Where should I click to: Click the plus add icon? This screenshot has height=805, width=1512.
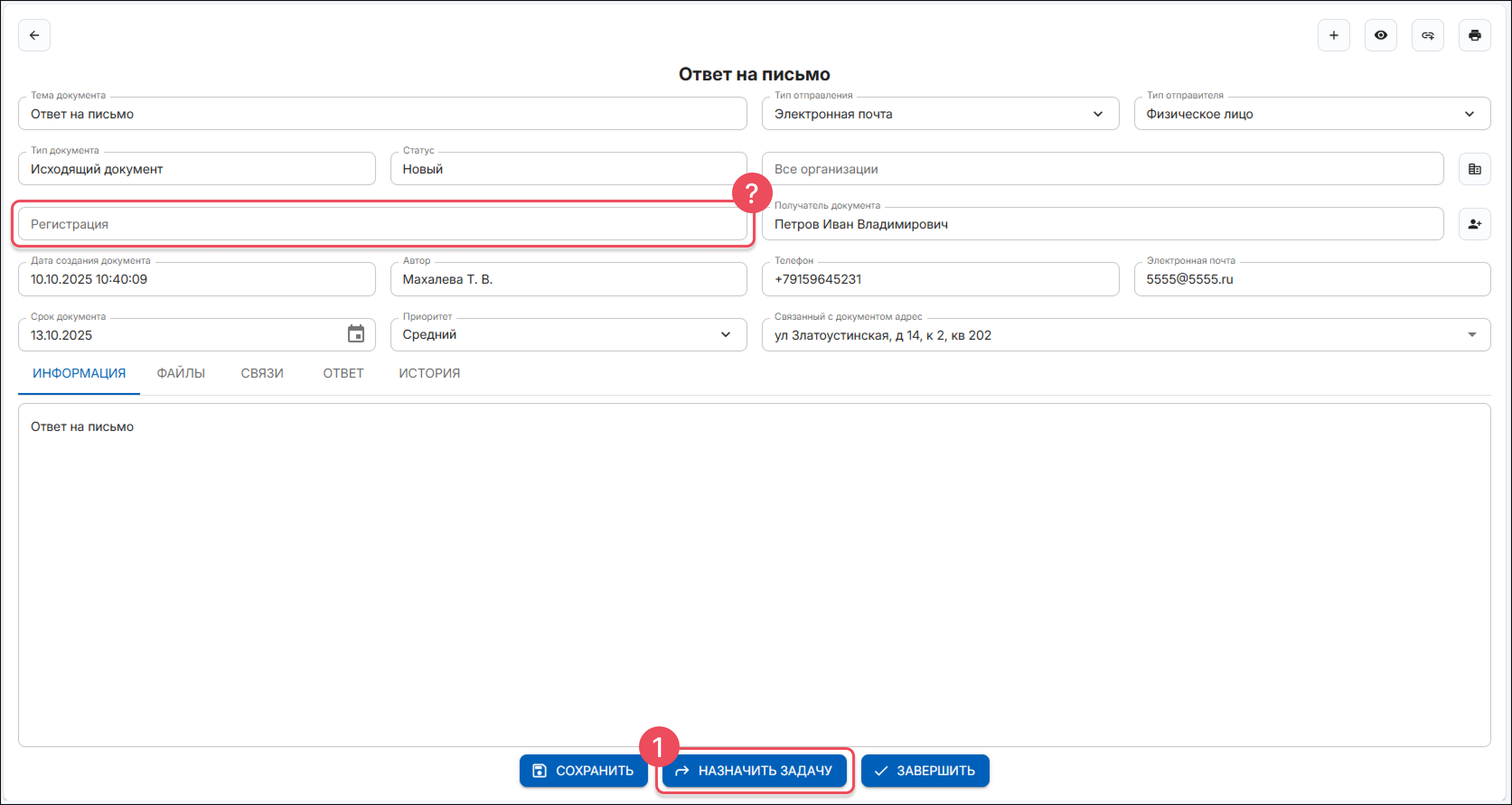coord(1333,35)
